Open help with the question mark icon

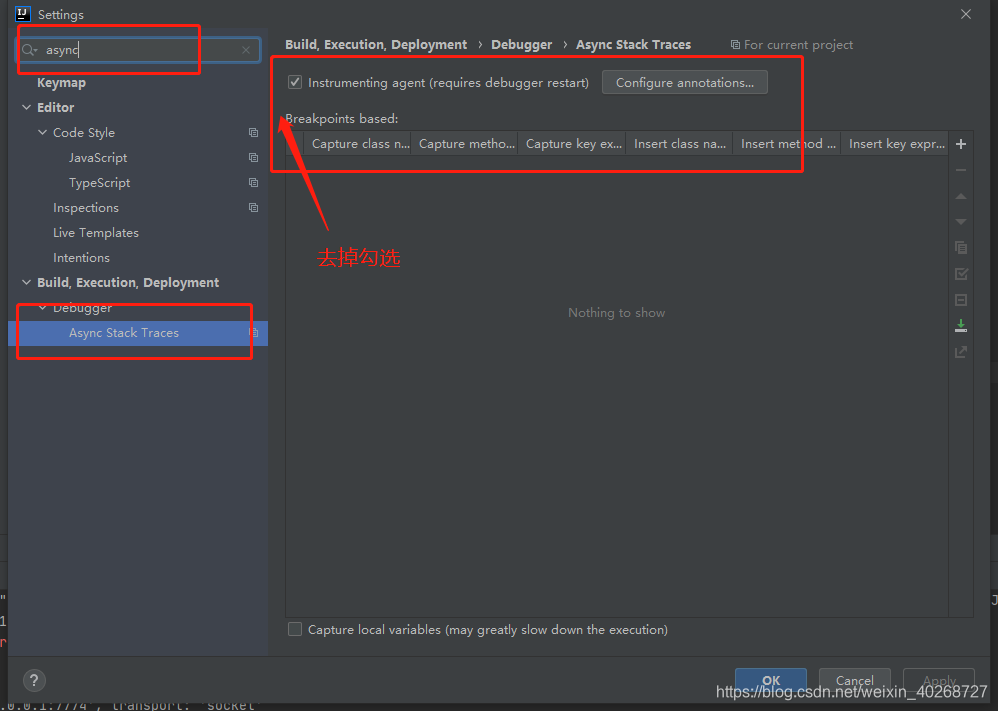(x=33, y=680)
